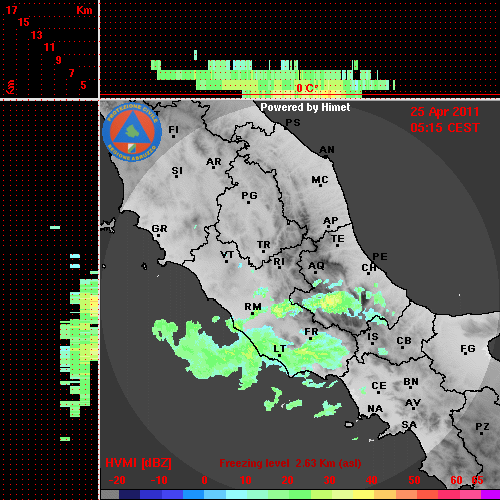Click the 20 dBZ scale value

tap(287, 480)
